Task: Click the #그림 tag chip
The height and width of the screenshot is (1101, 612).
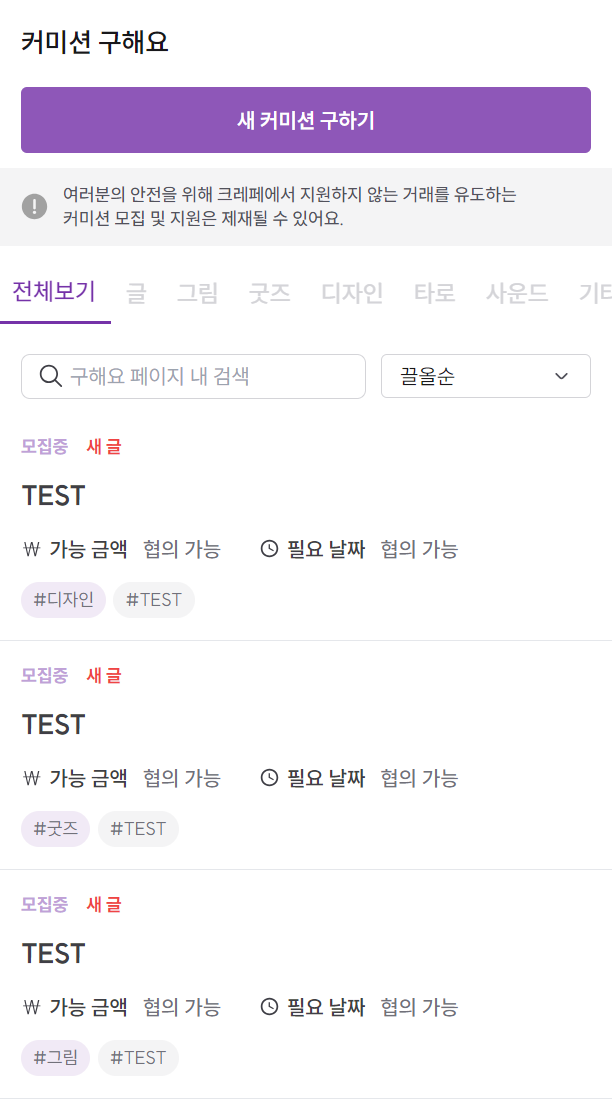Action: click(55, 1057)
